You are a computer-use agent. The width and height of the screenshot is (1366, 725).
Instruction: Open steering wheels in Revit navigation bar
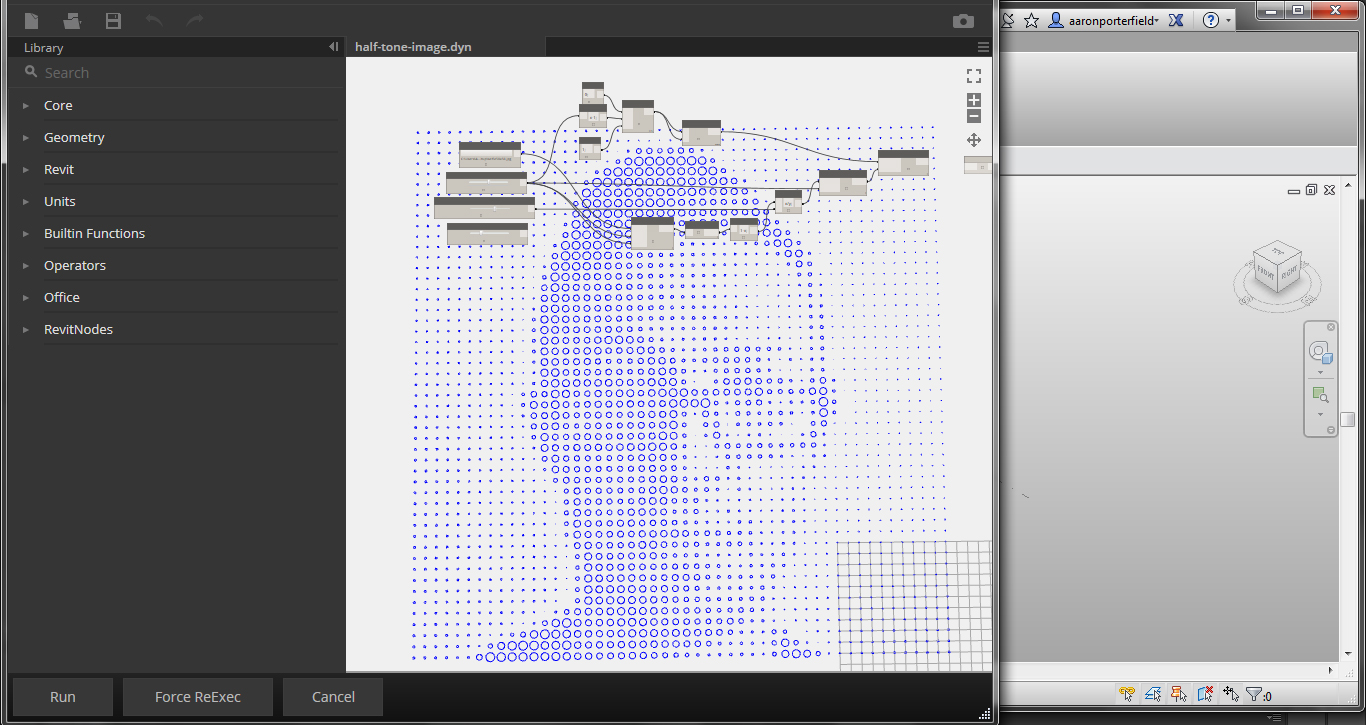coord(1320,352)
